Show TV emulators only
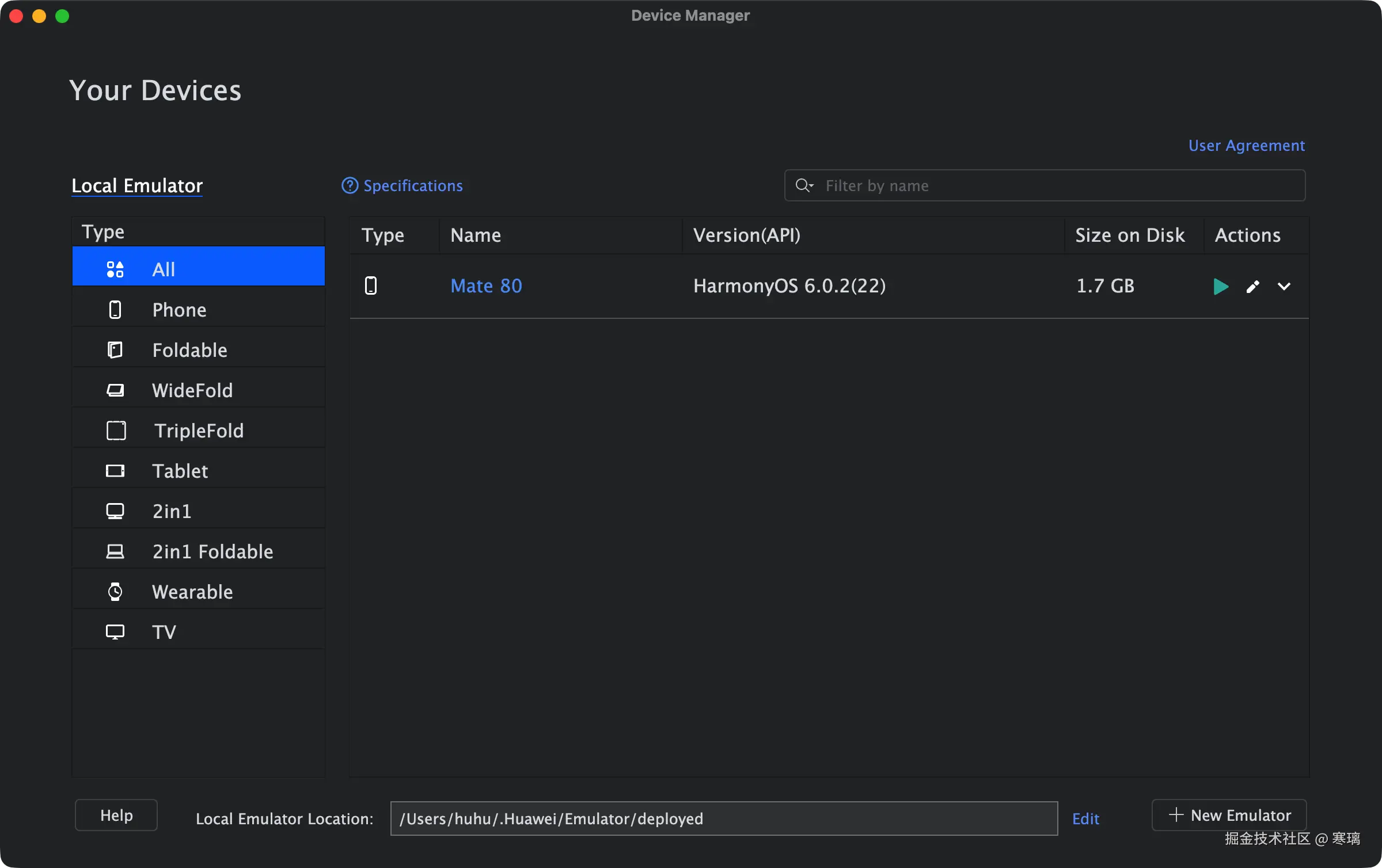The height and width of the screenshot is (868, 1382). point(164,632)
